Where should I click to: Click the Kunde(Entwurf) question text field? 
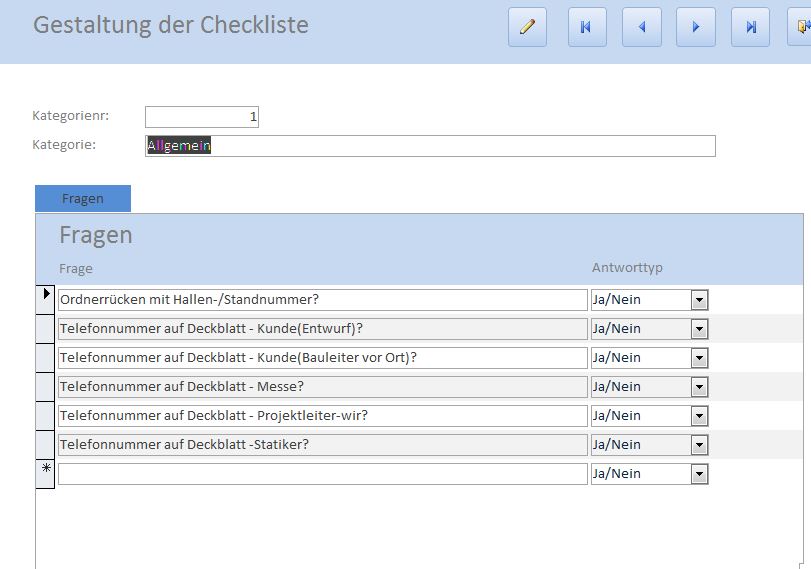[322, 329]
